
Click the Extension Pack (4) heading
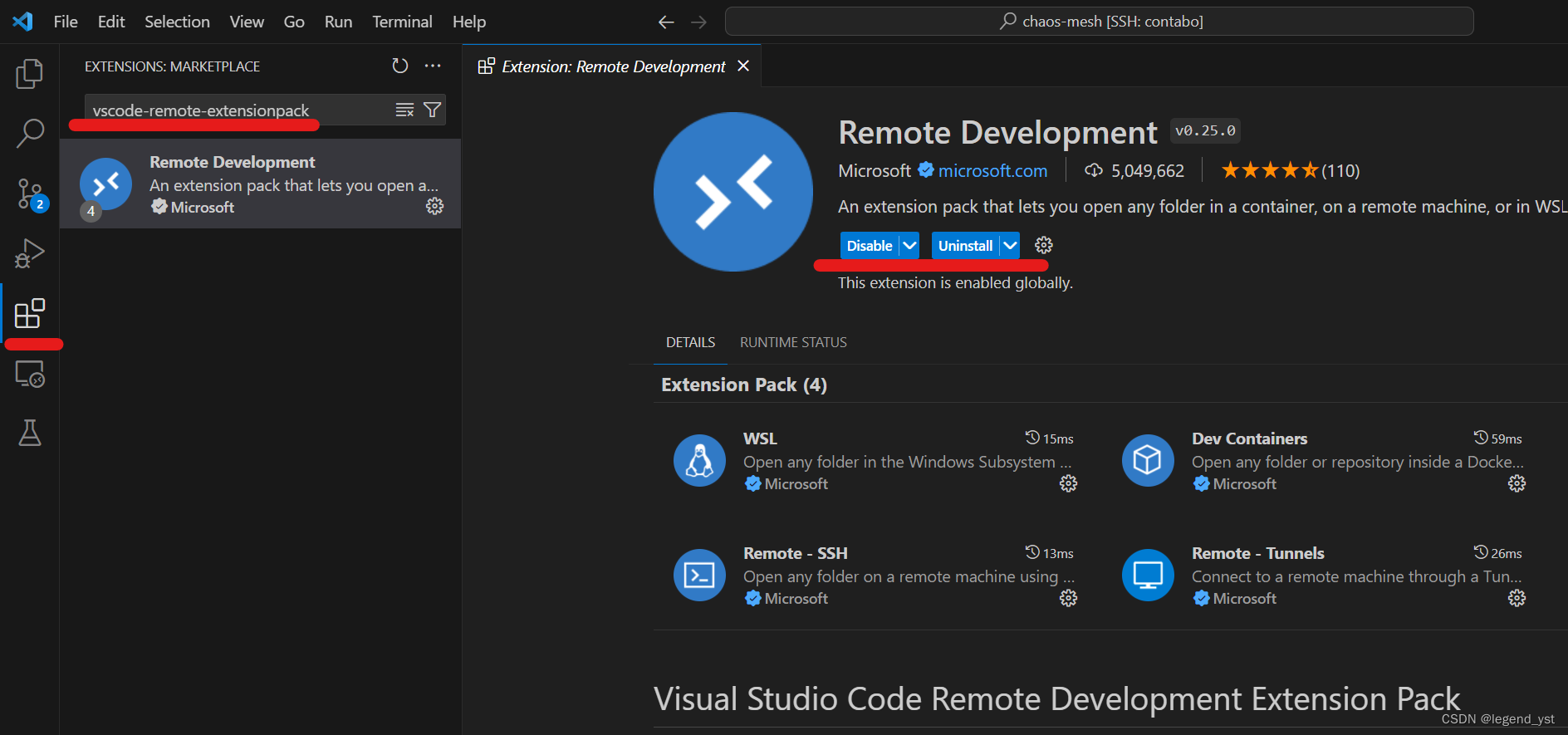click(744, 385)
